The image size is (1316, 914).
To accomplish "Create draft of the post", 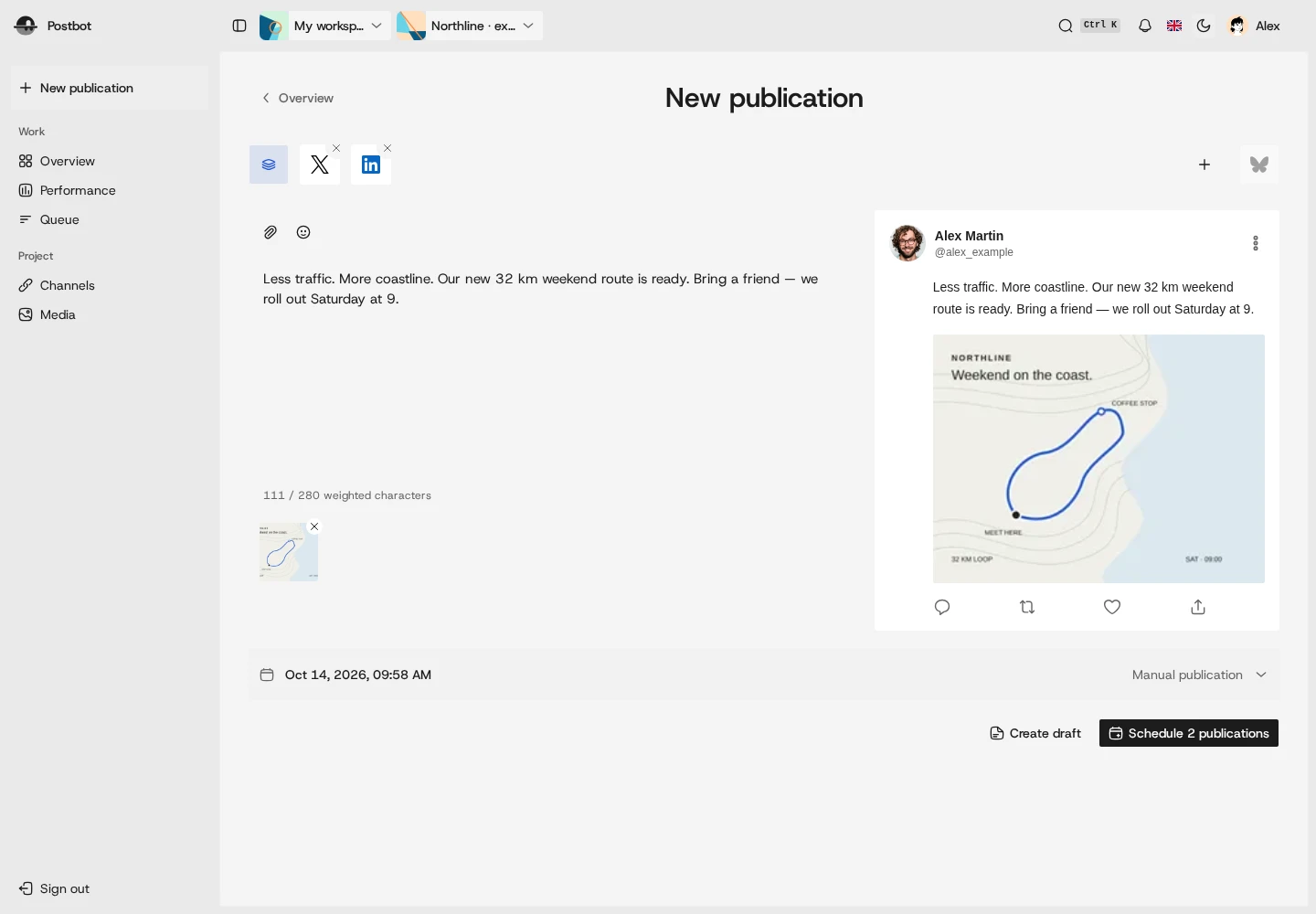I will pos(1035,733).
